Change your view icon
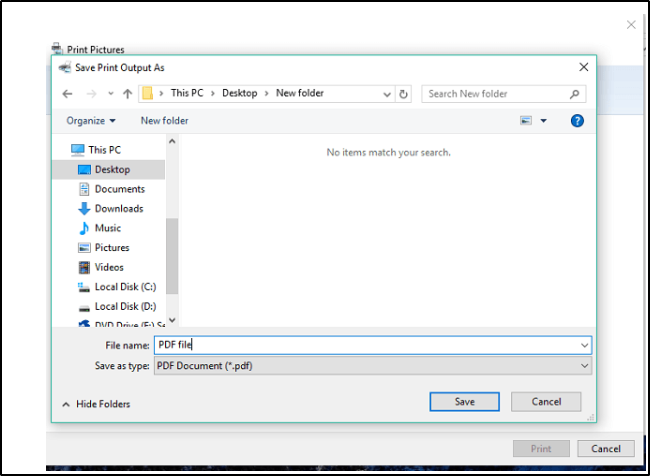 (526, 121)
